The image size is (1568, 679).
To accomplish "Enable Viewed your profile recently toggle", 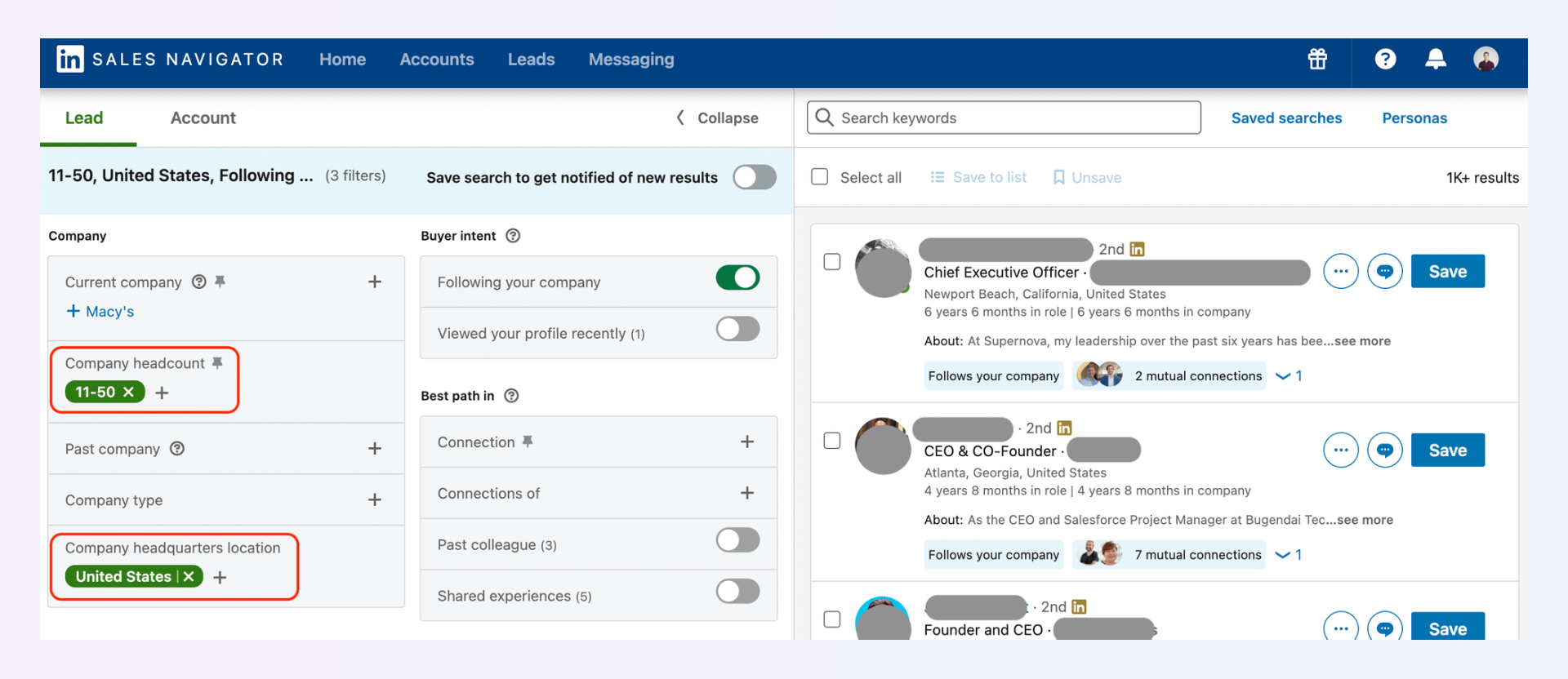I will tap(737, 329).
